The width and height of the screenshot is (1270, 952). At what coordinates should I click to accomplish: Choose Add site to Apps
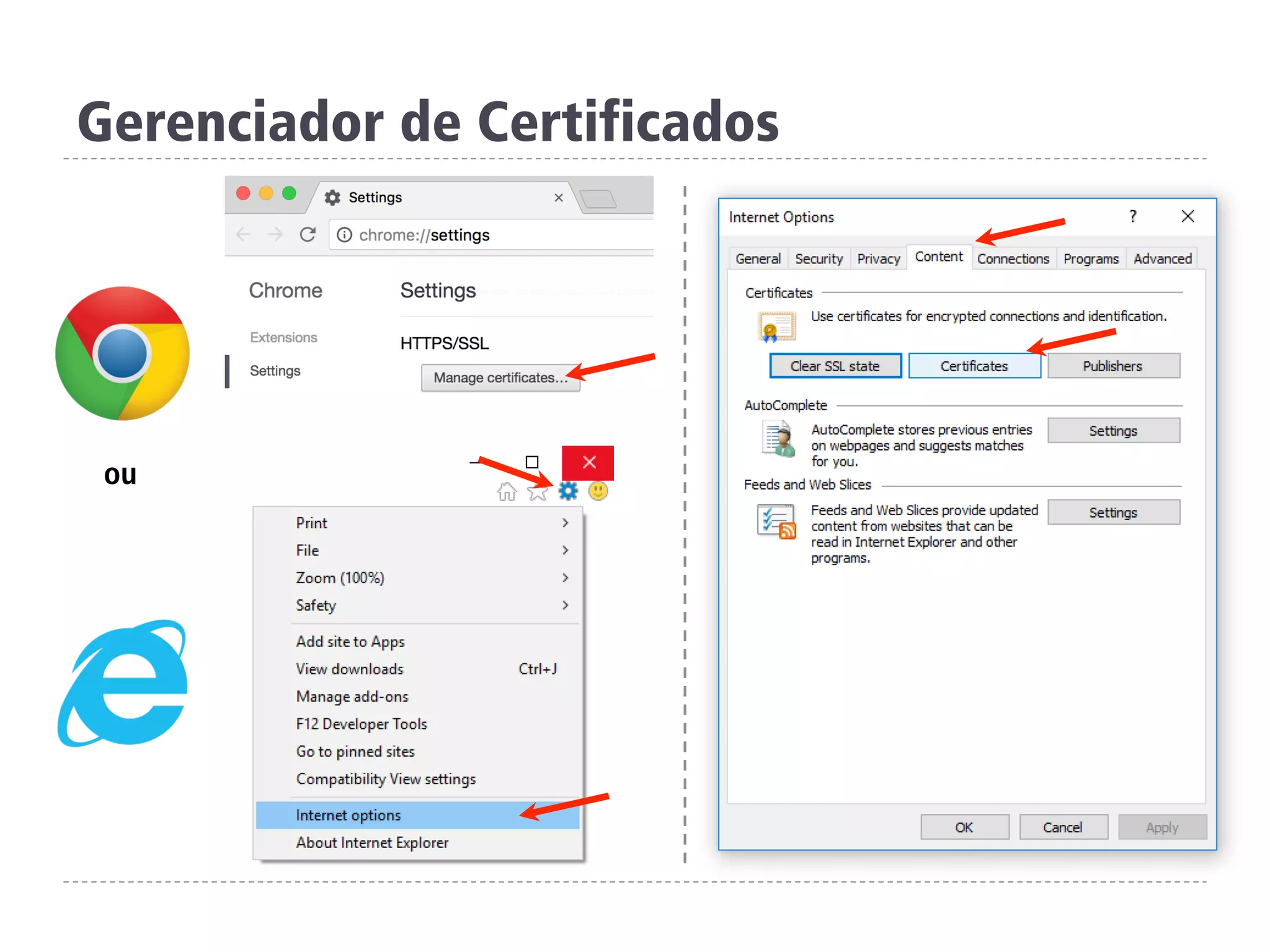click(419, 641)
